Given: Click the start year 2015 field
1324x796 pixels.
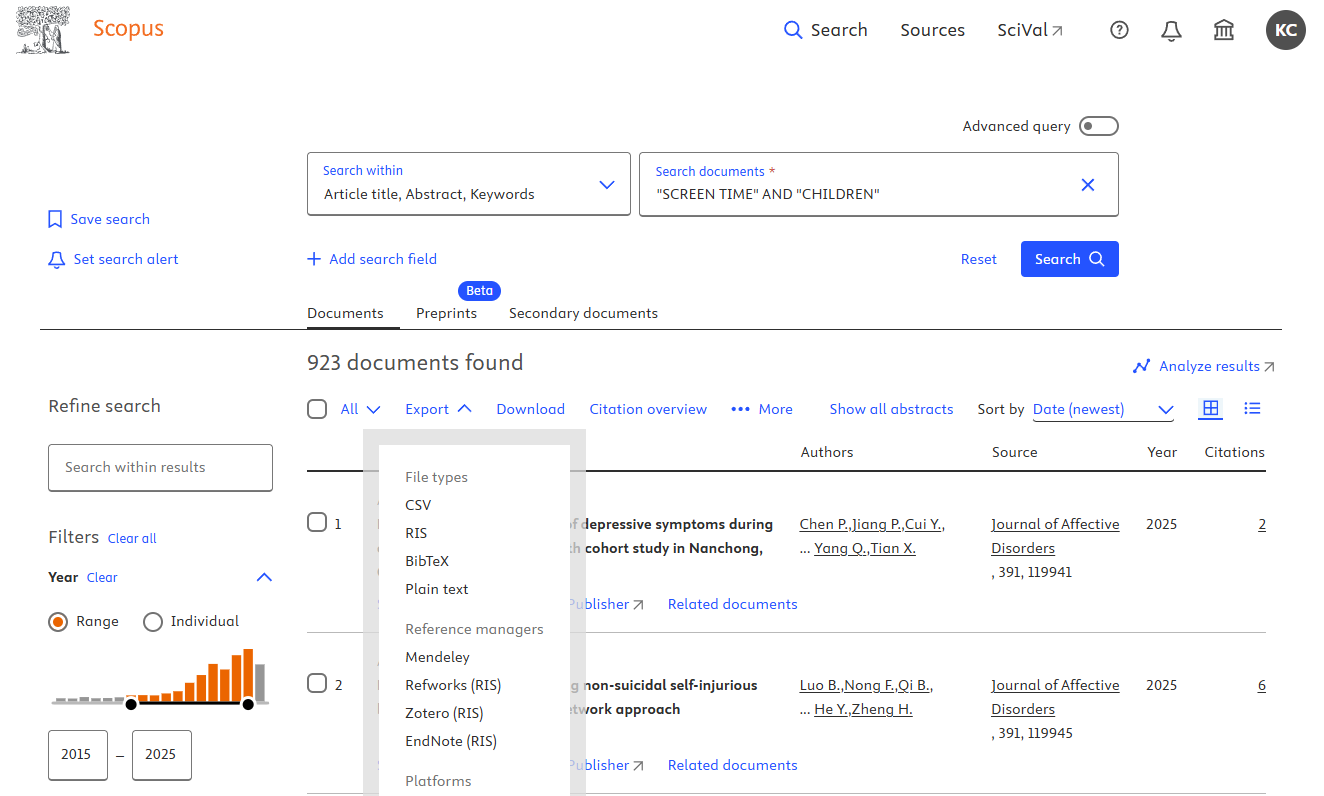Looking at the screenshot, I should coord(78,755).
